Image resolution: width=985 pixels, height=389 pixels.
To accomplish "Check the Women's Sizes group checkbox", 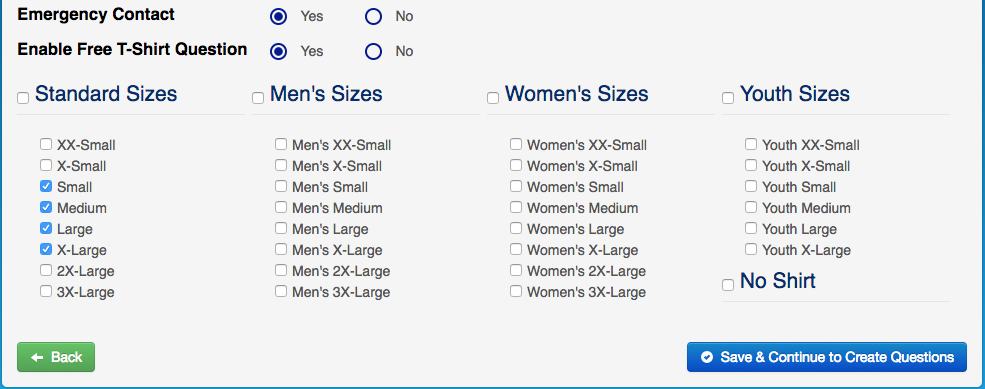I will point(493,98).
